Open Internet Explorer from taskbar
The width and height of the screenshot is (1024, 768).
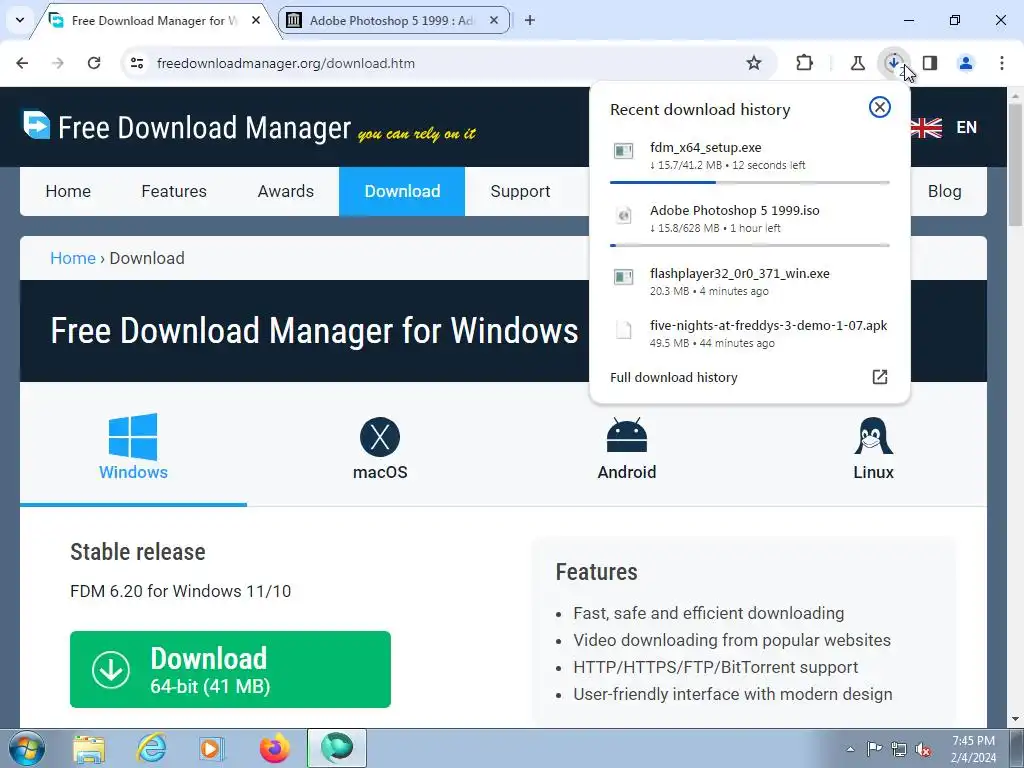[x=151, y=748]
